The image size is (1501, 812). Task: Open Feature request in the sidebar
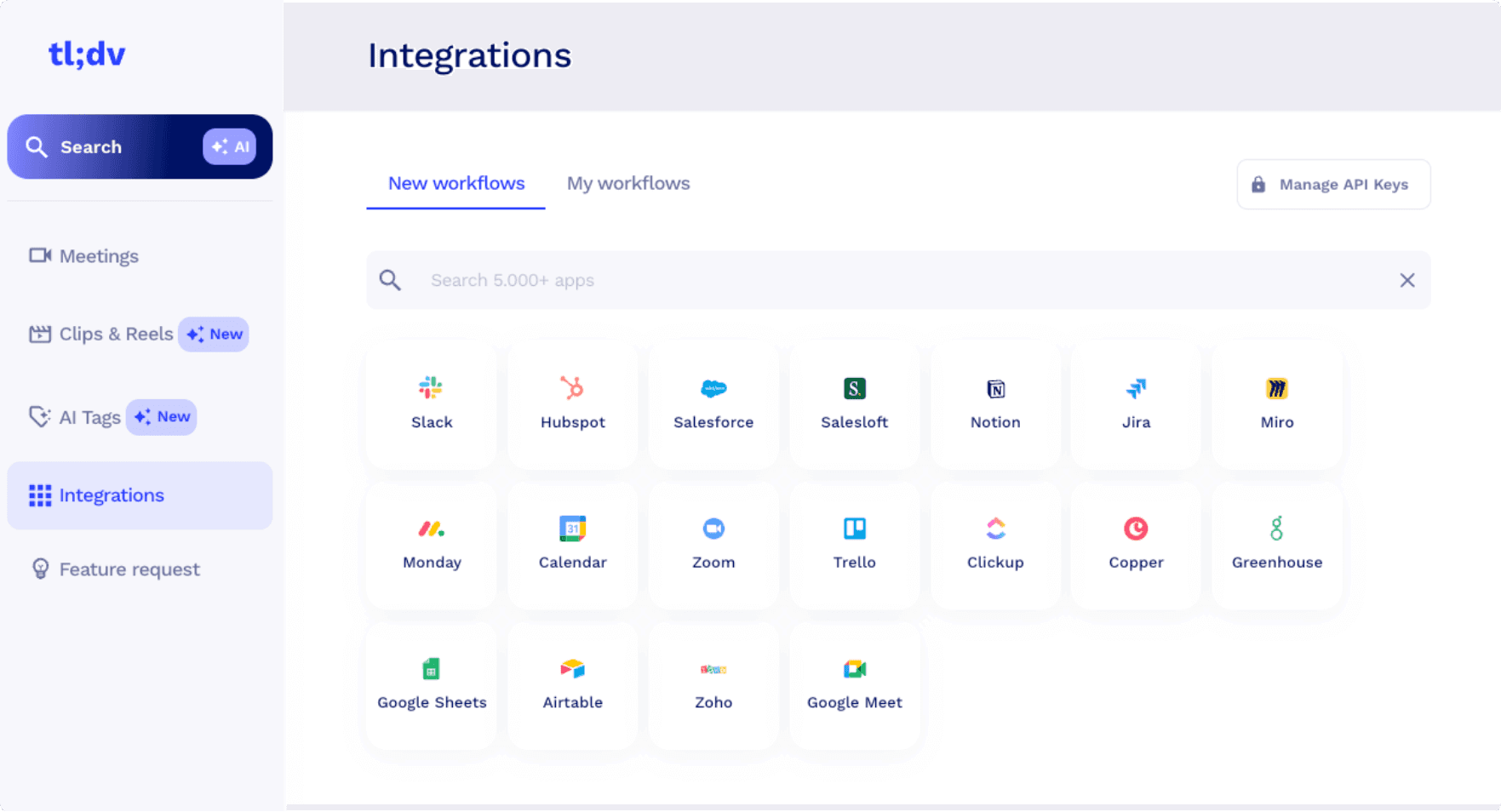[129, 569]
